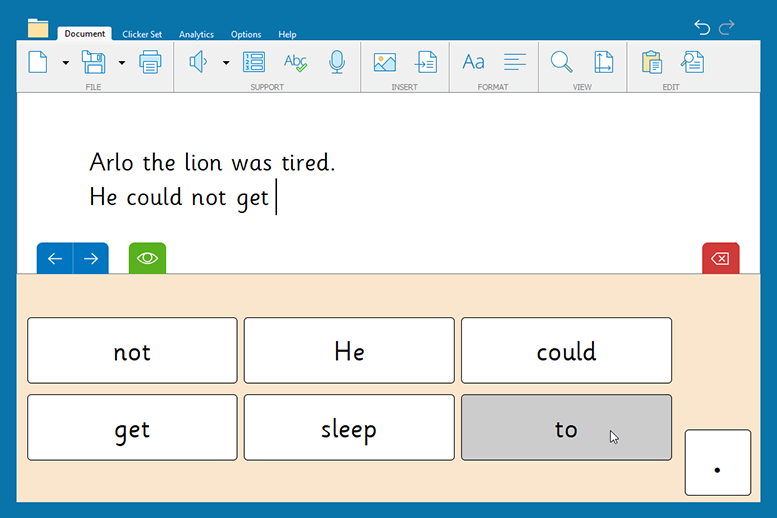Click the red delete word button

click(x=720, y=259)
